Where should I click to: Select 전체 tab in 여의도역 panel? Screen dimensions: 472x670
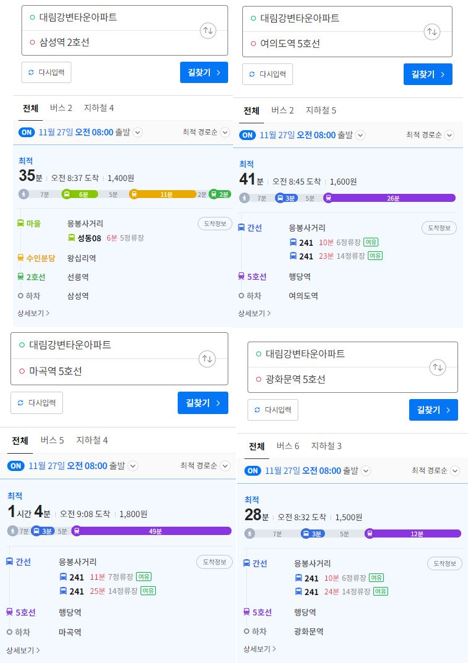click(x=251, y=111)
